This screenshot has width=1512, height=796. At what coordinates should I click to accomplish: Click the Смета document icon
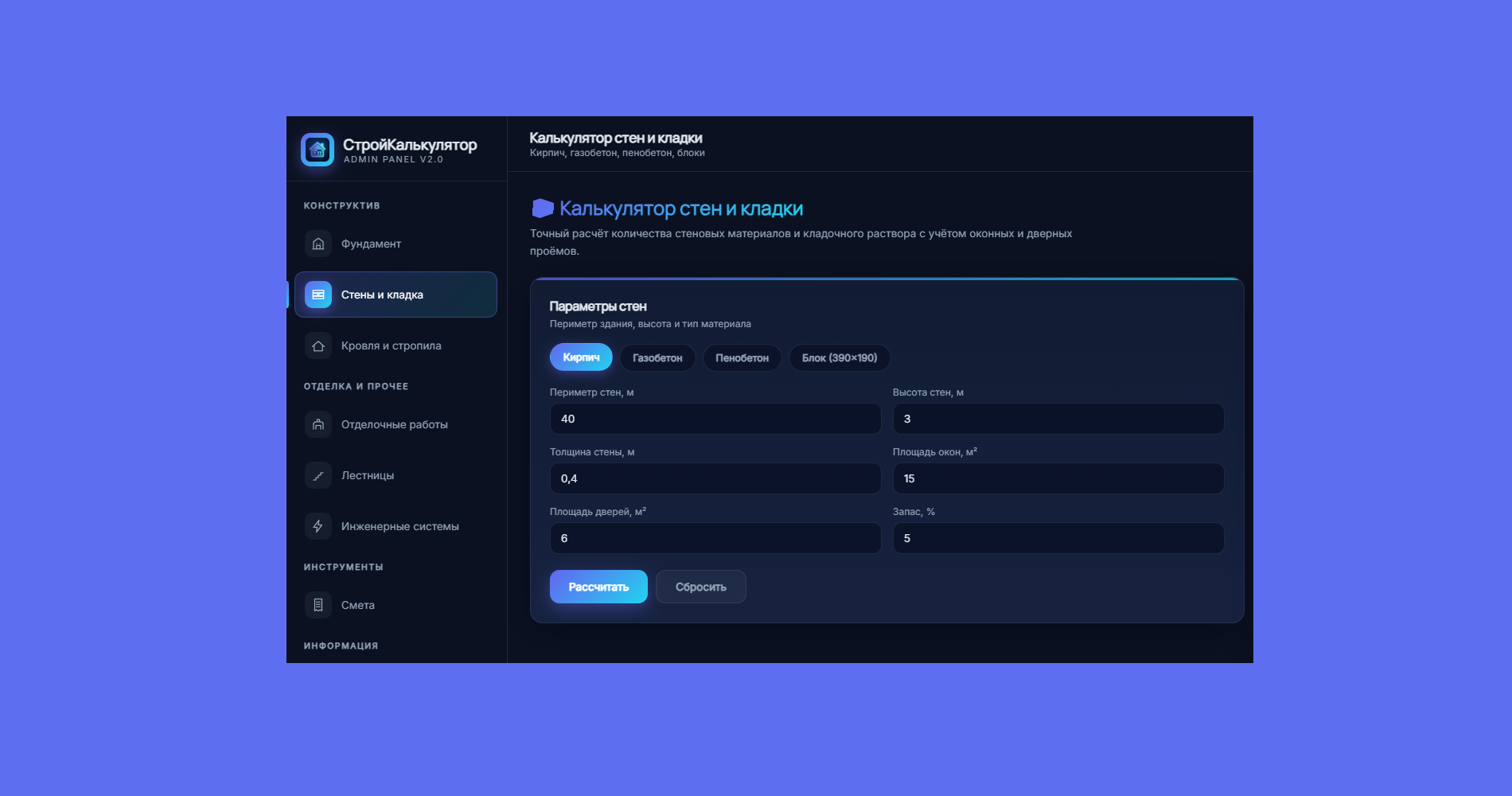point(318,605)
